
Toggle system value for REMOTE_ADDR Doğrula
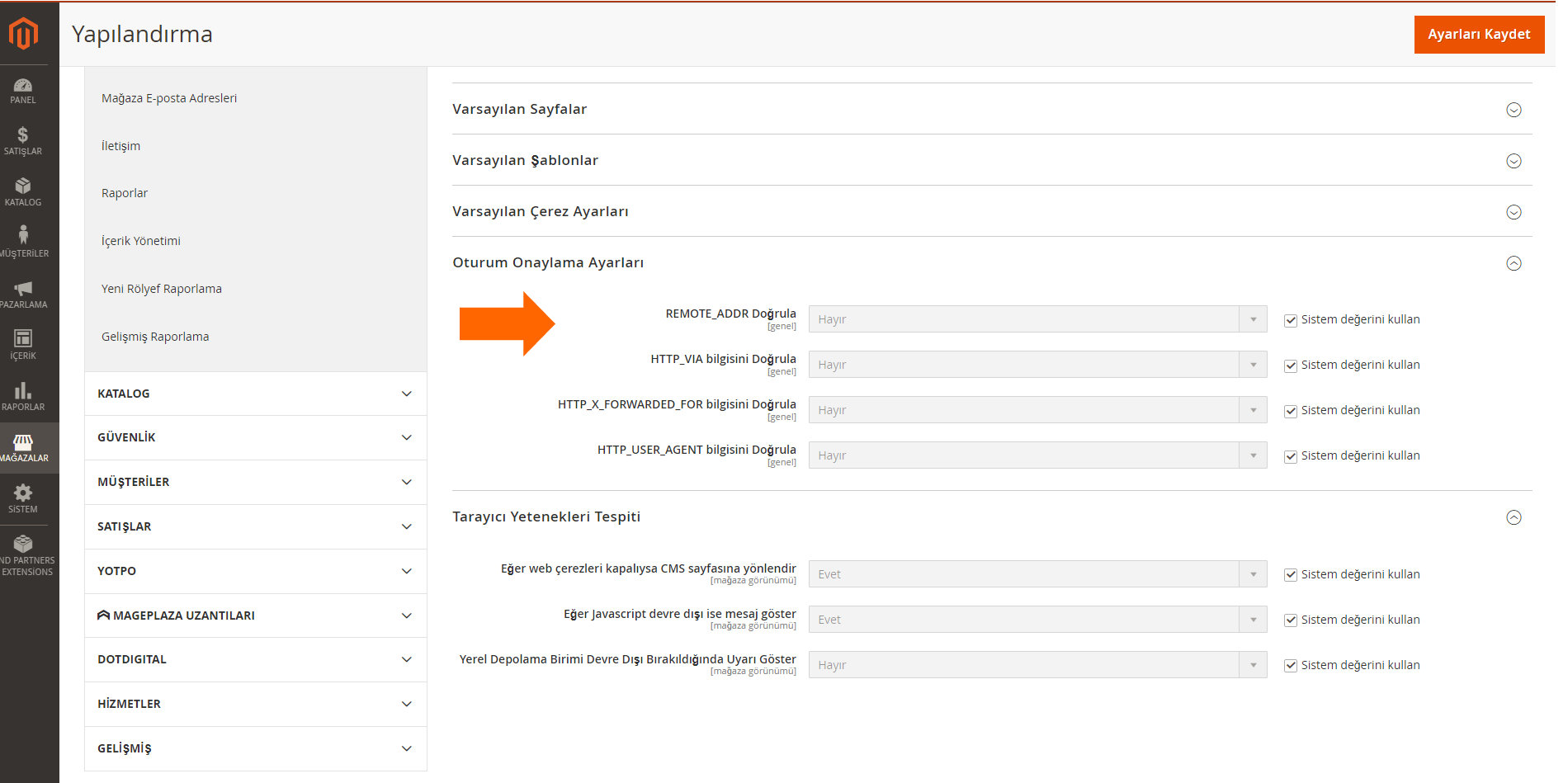1291,320
